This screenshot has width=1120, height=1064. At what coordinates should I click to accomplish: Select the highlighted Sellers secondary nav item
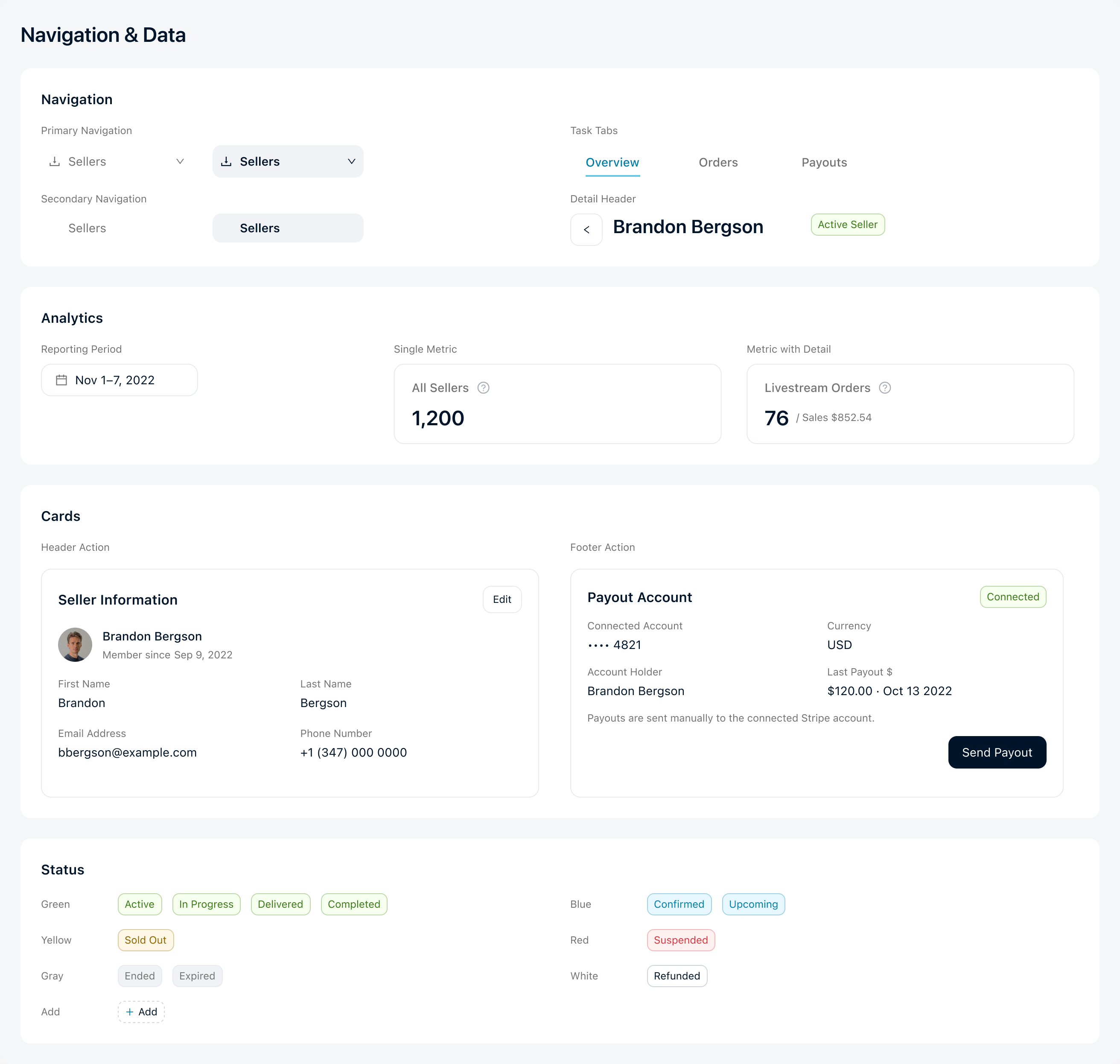pos(288,228)
